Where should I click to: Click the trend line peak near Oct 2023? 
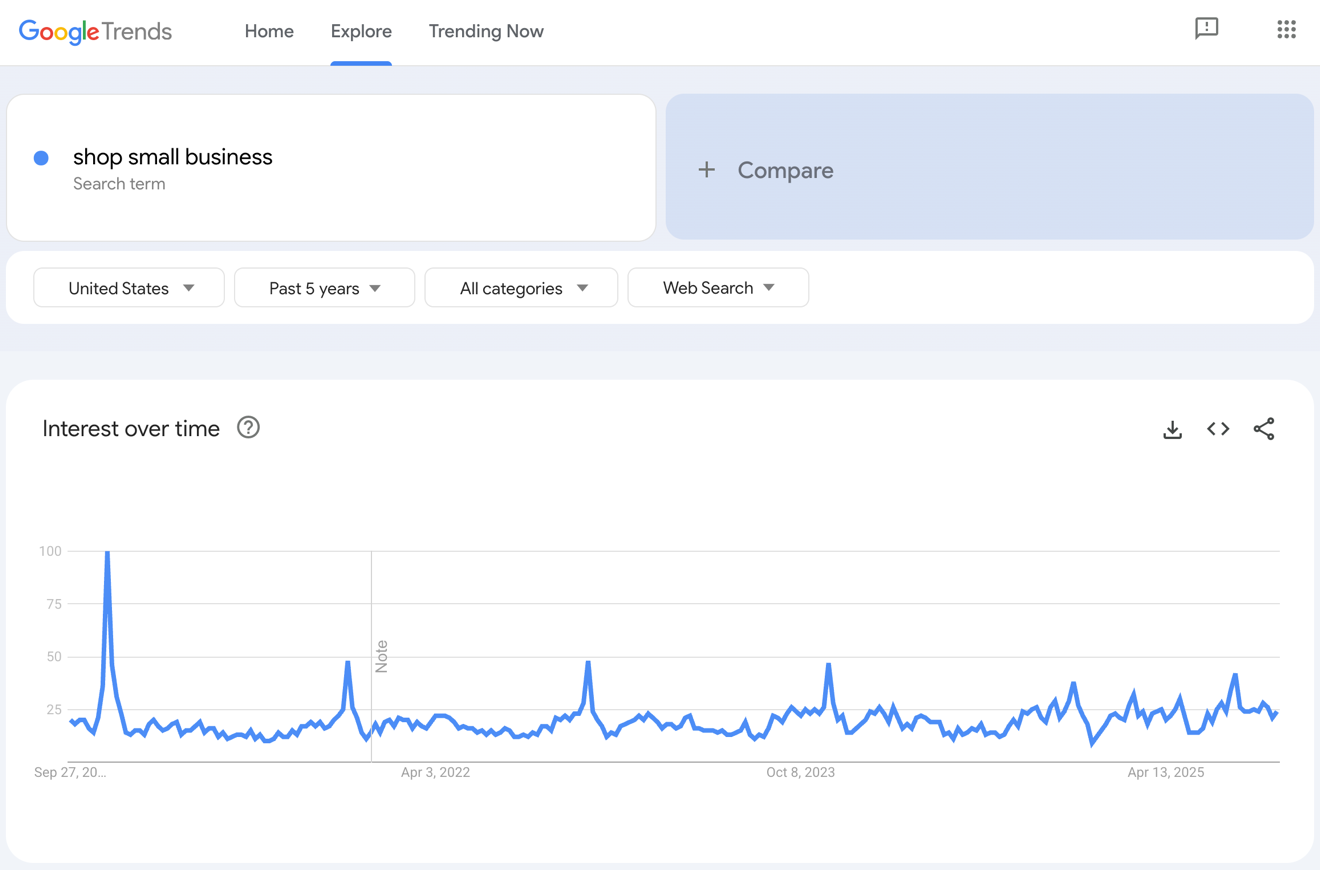coord(828,665)
